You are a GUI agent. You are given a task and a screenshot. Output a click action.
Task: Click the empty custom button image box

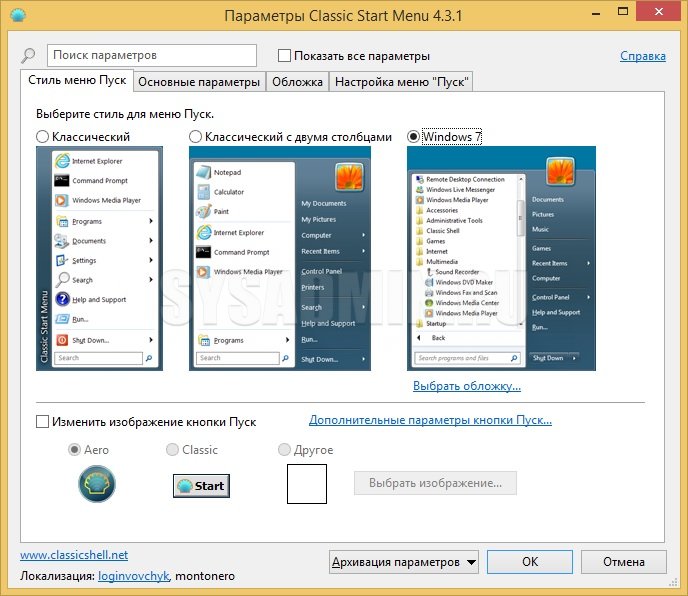pyautogui.click(x=307, y=484)
